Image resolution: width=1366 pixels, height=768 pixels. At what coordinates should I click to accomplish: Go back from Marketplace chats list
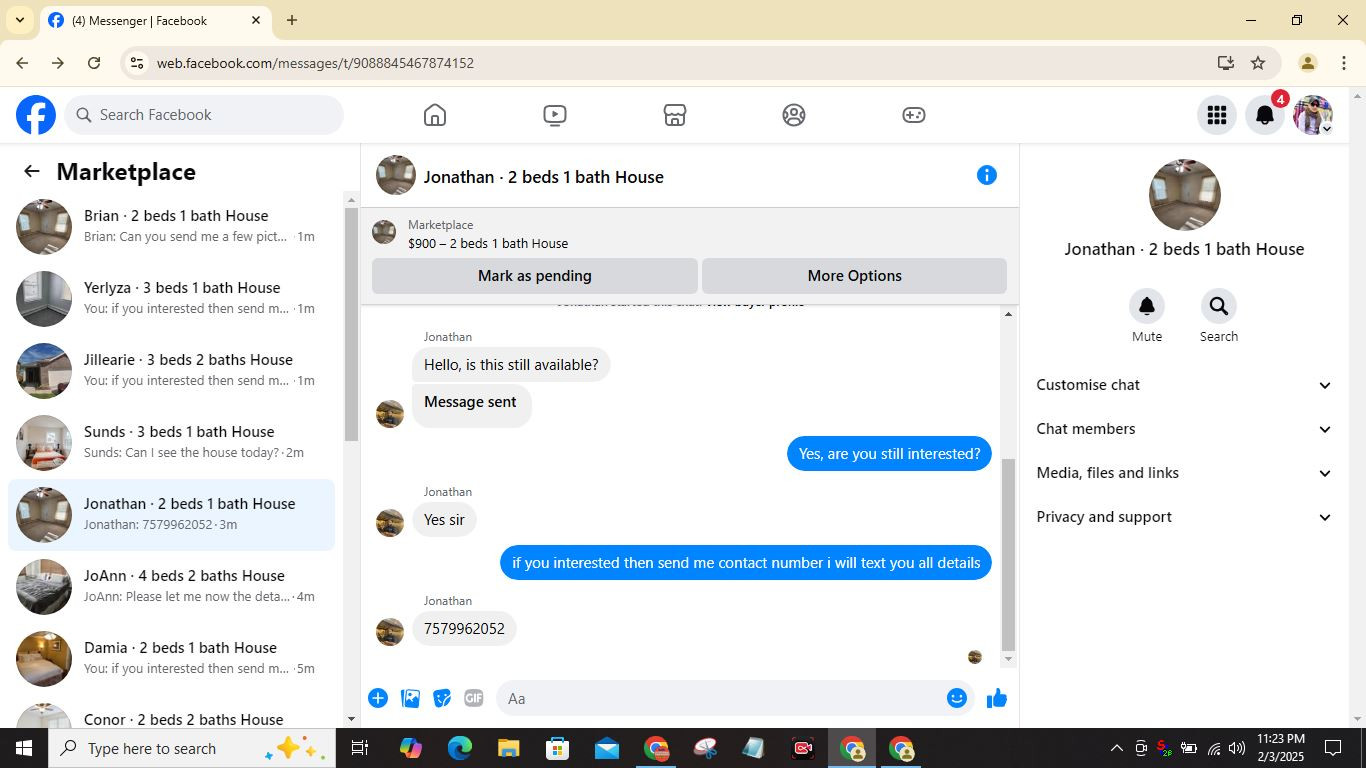pyautogui.click(x=32, y=171)
